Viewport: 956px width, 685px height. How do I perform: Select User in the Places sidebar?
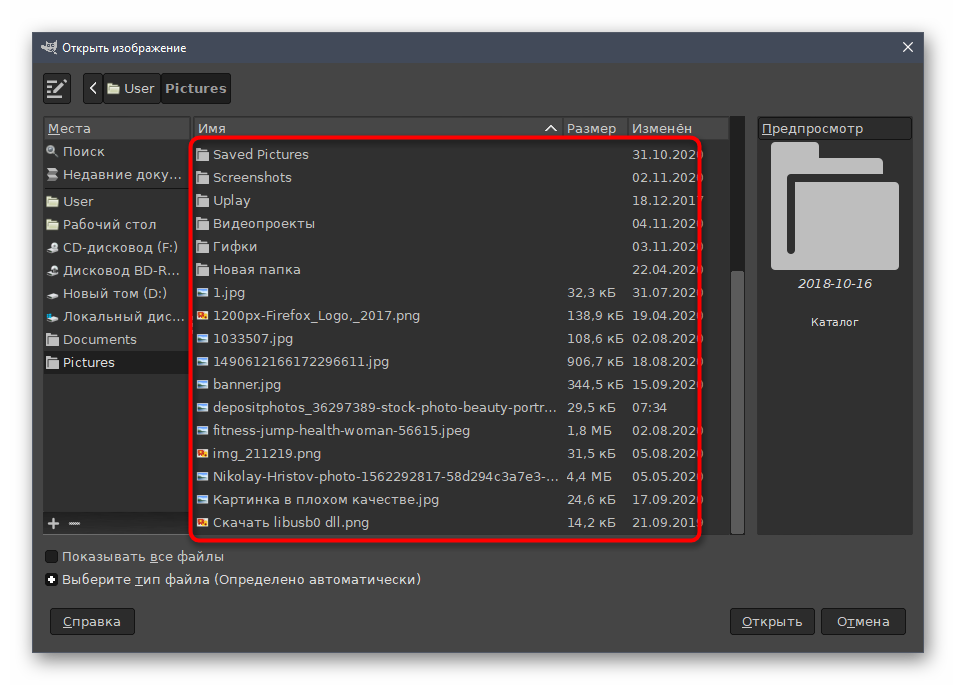click(116, 201)
